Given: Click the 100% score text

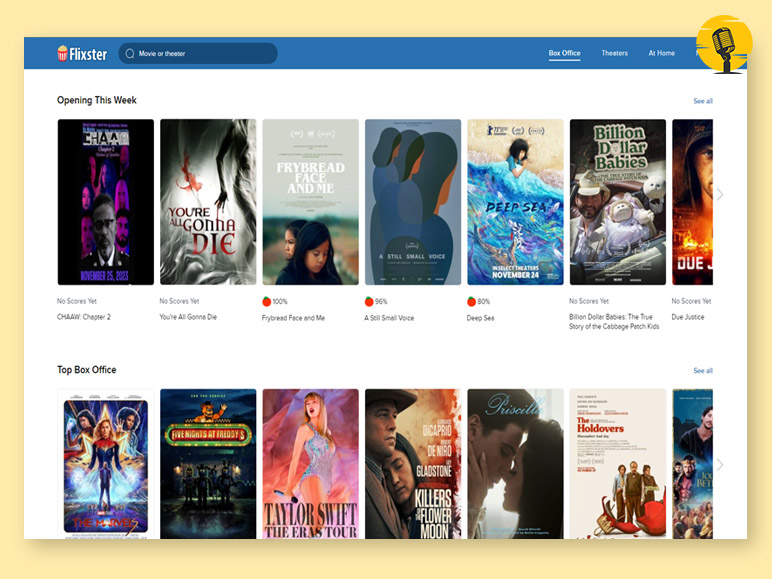Looking at the screenshot, I should coord(280,301).
